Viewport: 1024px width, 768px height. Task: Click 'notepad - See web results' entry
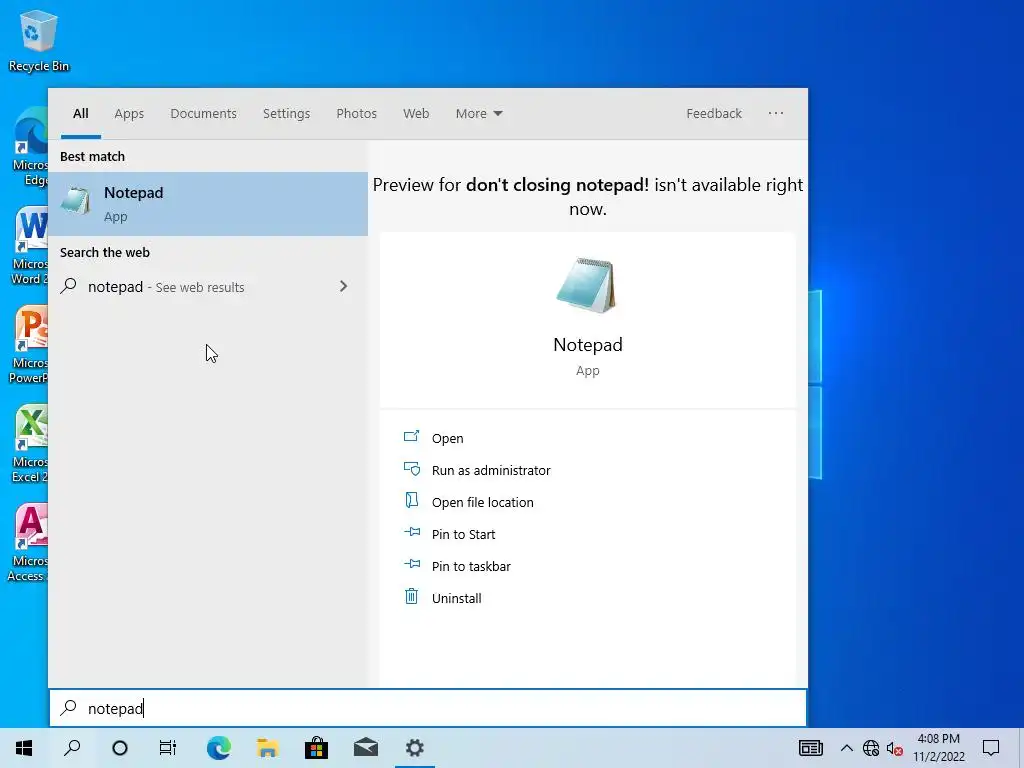click(x=208, y=287)
